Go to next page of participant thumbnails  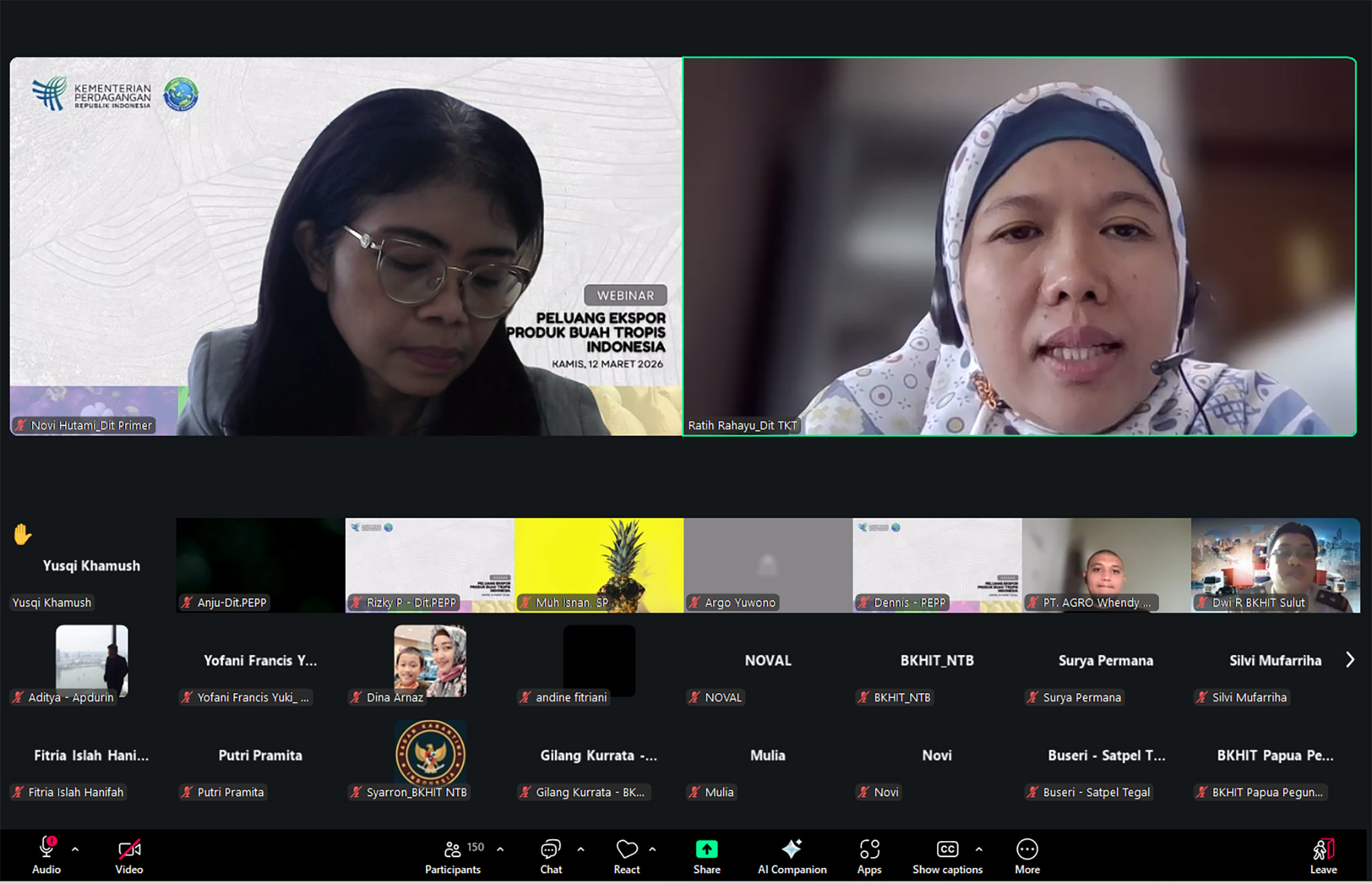[1350, 660]
